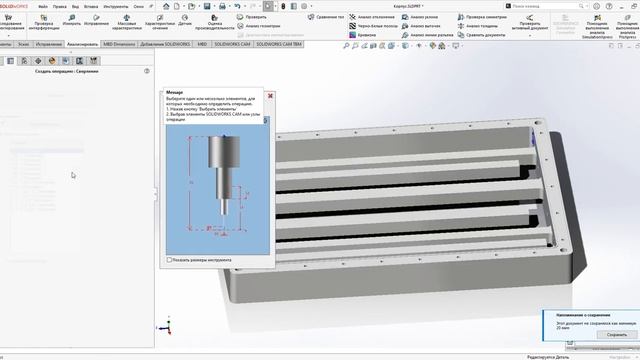Image resolution: width=640 pixels, height=360 pixels.
Task: Collapse the left panel with the side handle
Action: (x=156, y=194)
